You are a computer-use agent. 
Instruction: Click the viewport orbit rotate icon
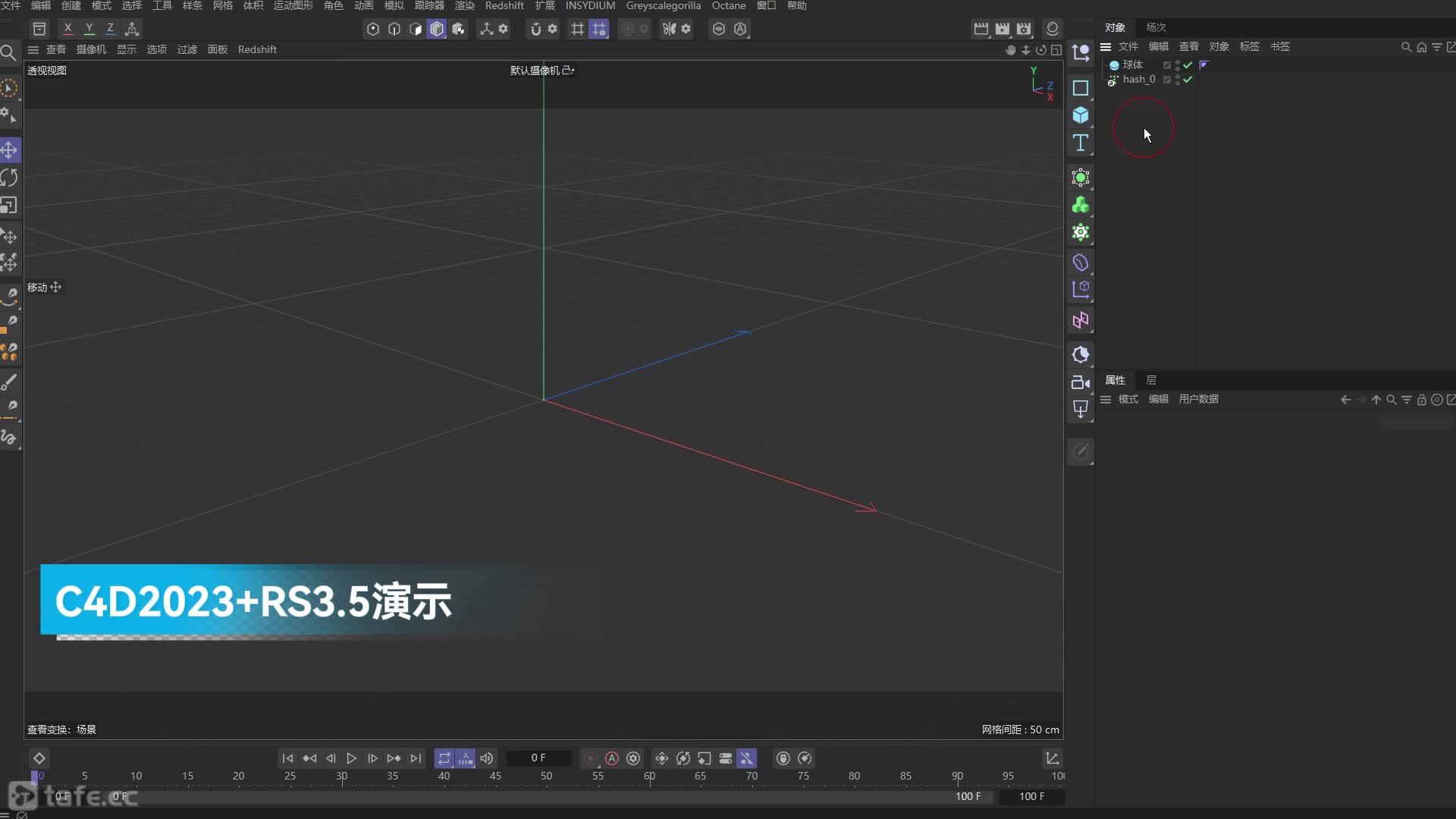pos(1041,50)
